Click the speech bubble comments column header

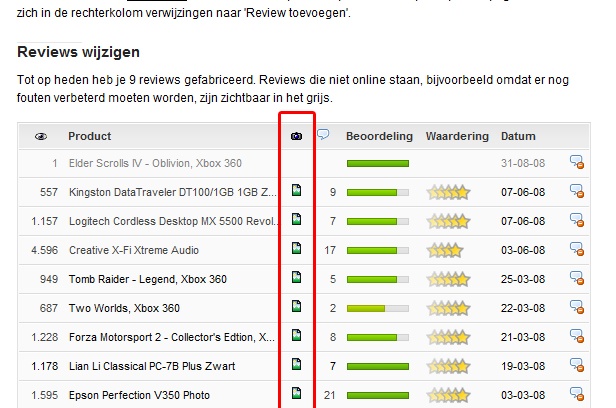pyautogui.click(x=323, y=134)
